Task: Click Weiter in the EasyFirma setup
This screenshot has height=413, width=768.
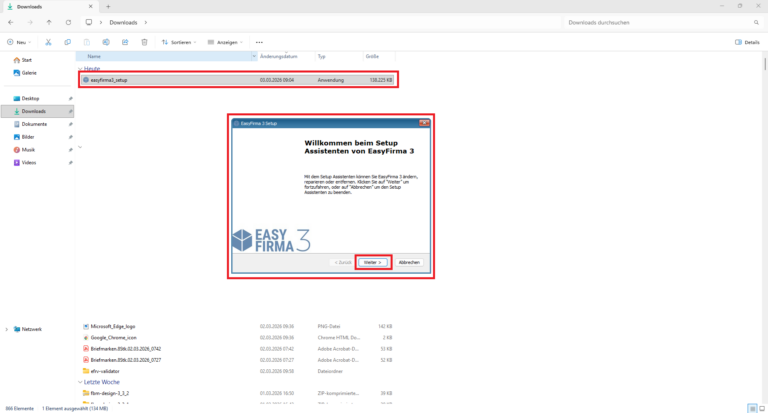Action: [x=373, y=263]
